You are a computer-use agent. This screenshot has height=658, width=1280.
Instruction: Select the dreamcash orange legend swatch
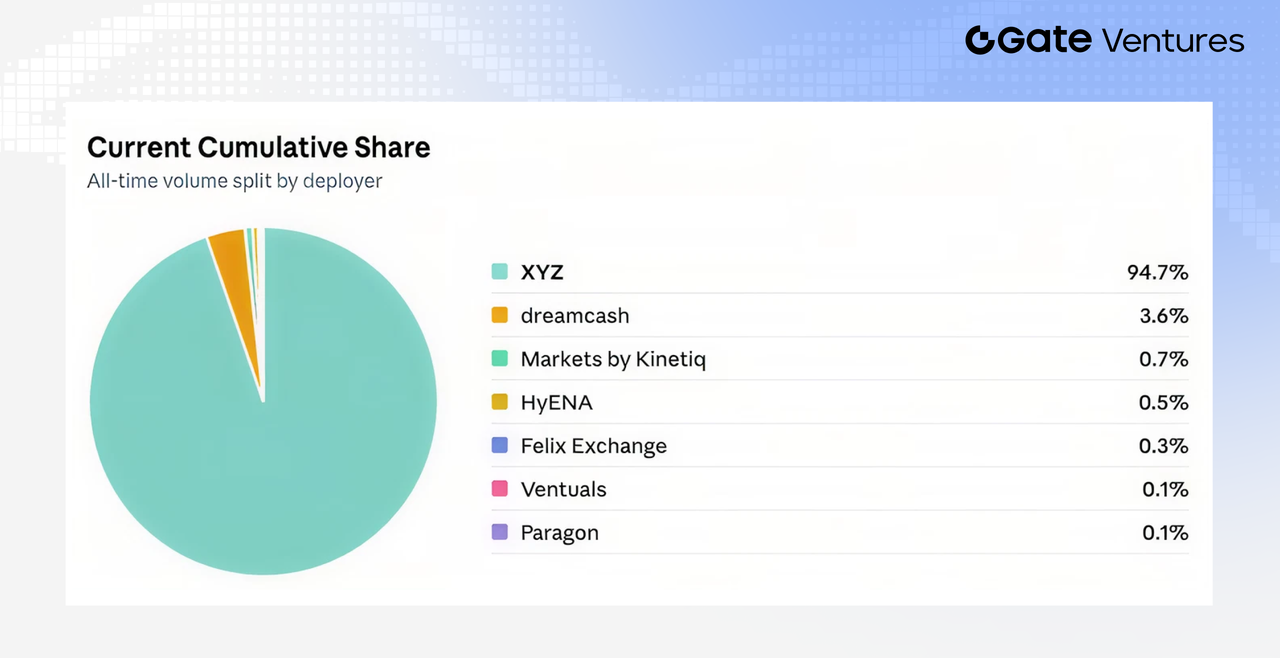coord(500,315)
